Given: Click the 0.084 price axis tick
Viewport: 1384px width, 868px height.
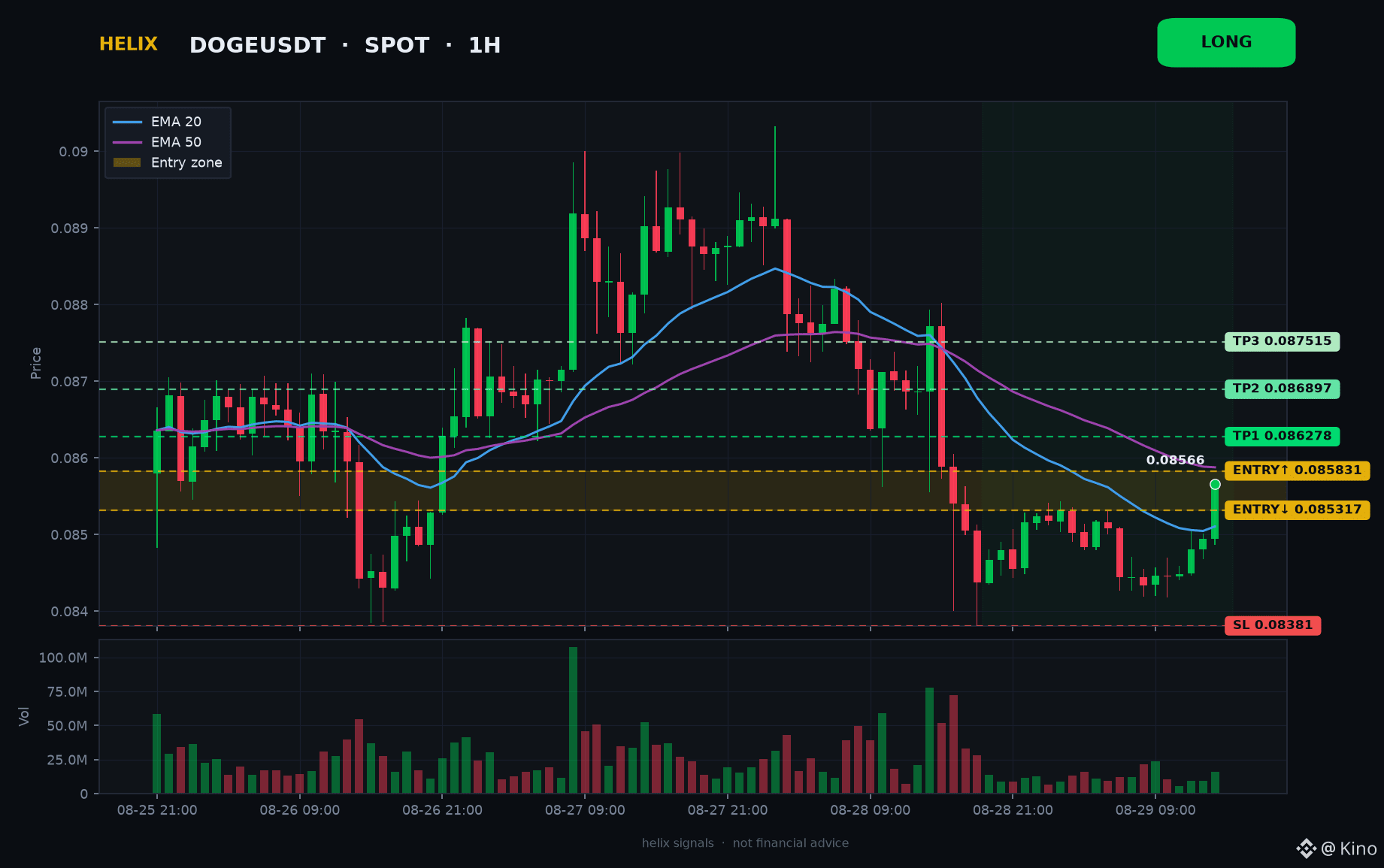Looking at the screenshot, I should (69, 612).
